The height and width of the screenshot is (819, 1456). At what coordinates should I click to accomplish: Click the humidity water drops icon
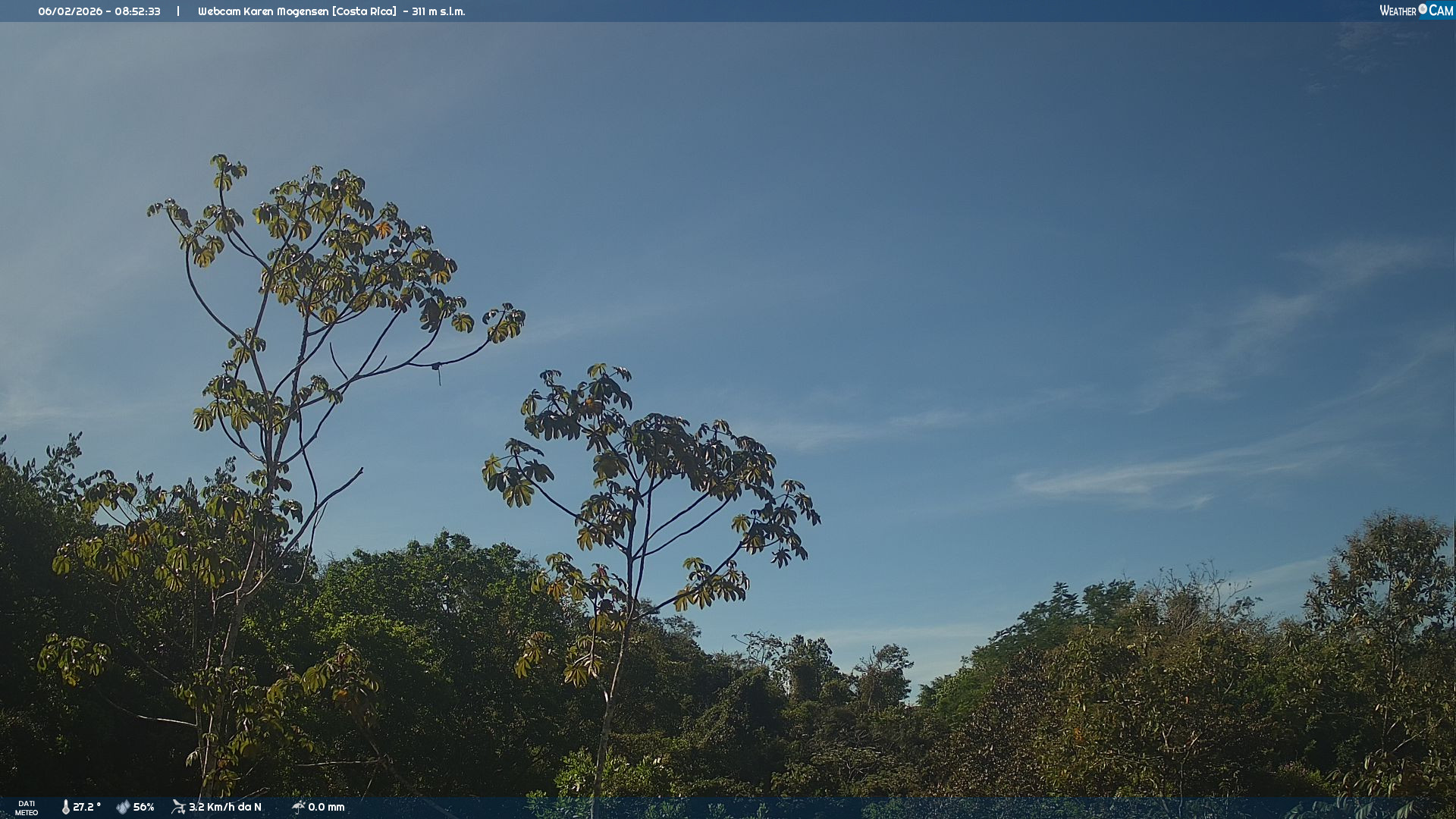123,807
